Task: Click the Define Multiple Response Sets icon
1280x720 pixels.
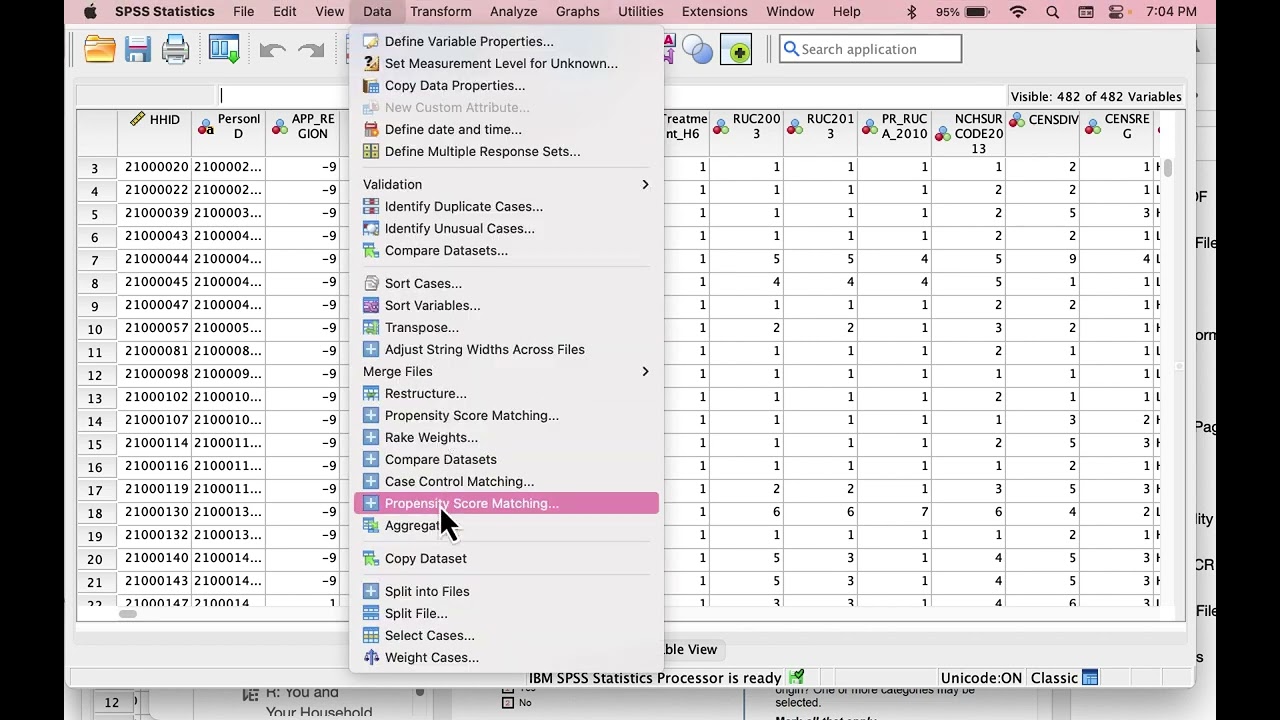Action: 371,151
